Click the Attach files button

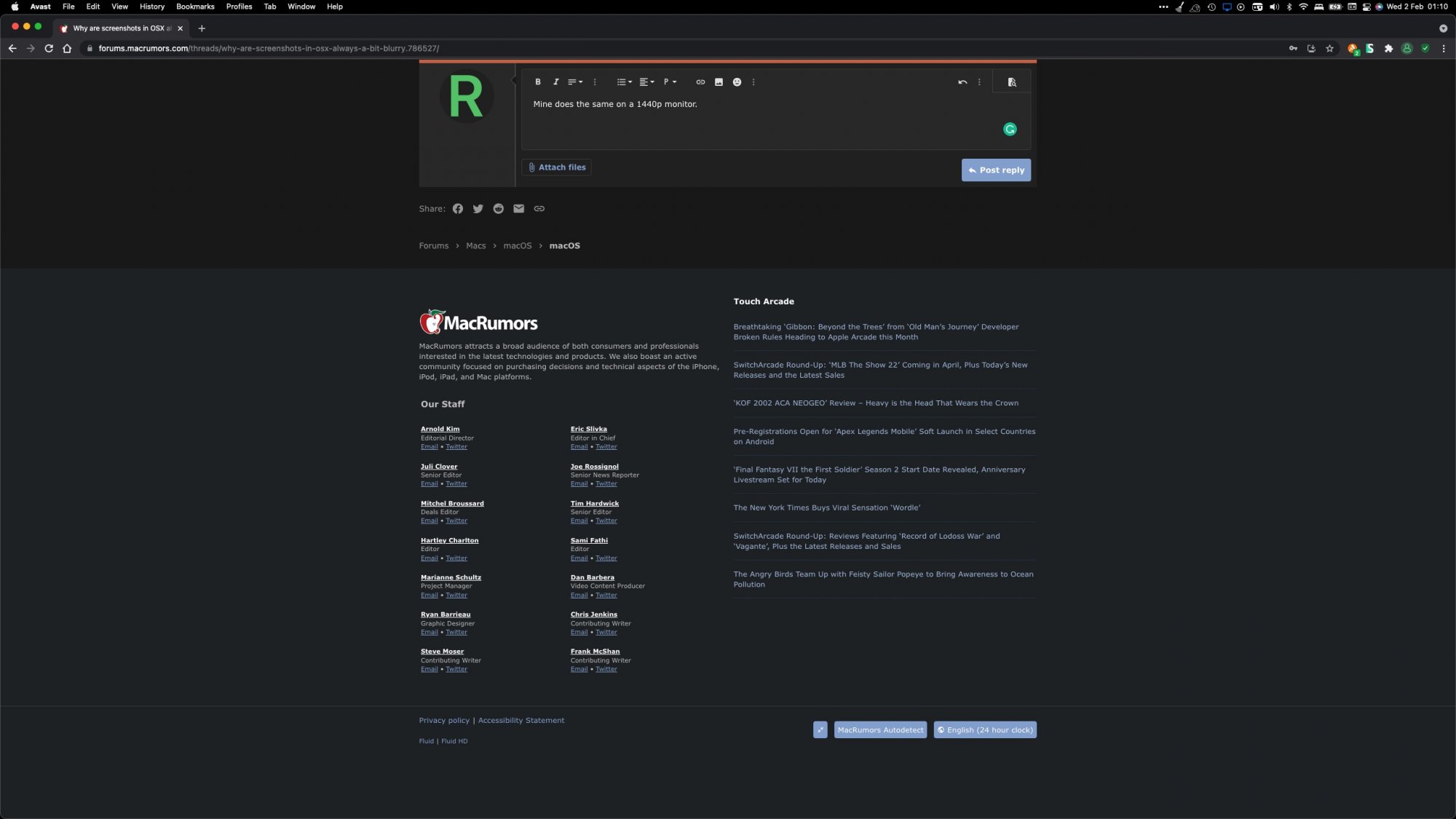click(x=556, y=167)
